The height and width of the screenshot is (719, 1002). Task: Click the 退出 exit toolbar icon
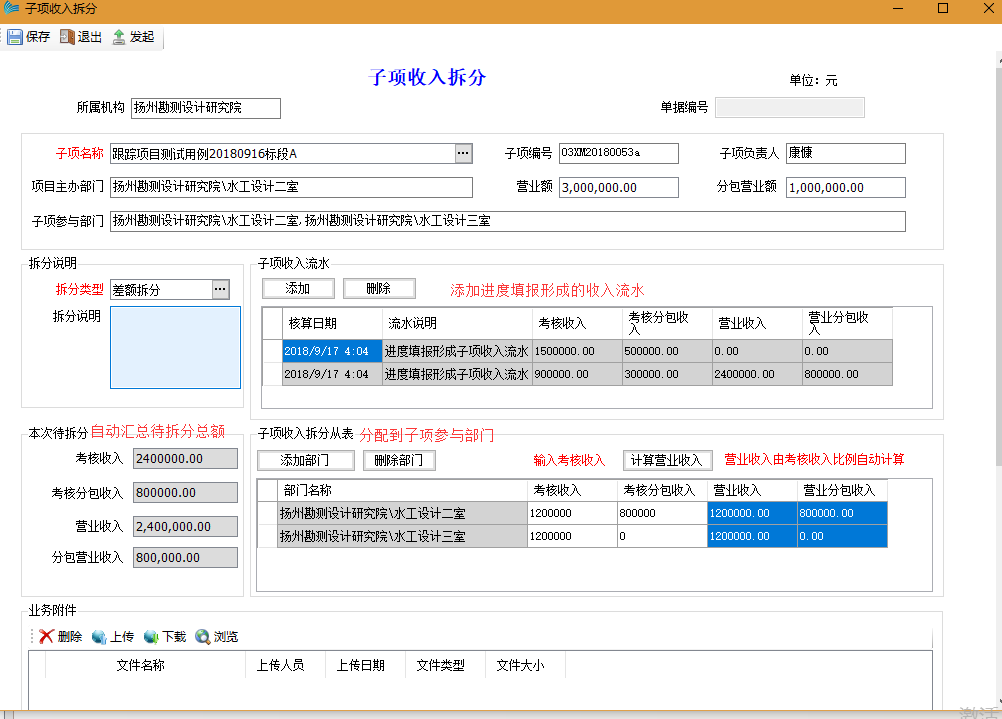click(67, 37)
